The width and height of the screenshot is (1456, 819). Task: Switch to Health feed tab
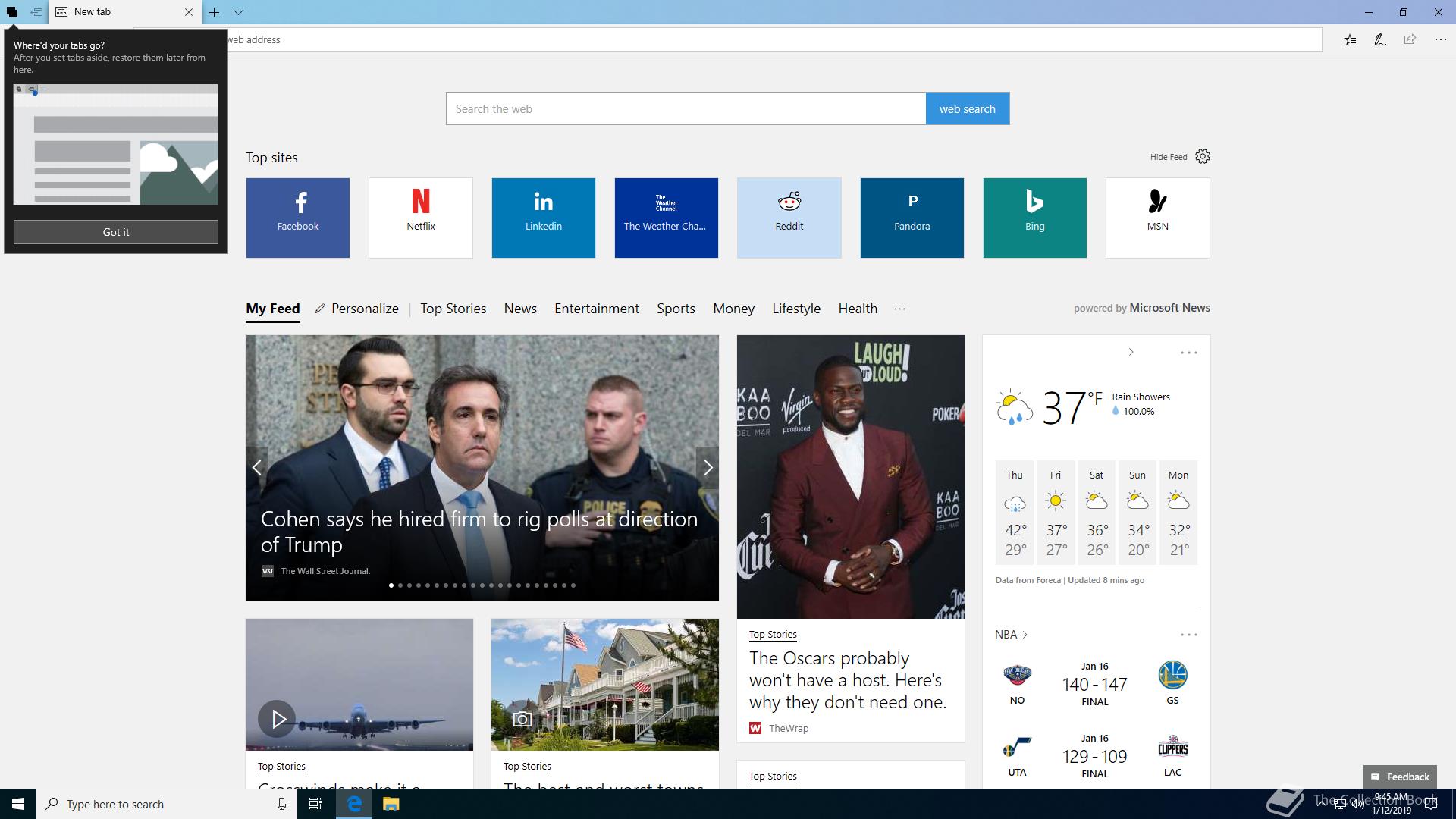click(858, 309)
